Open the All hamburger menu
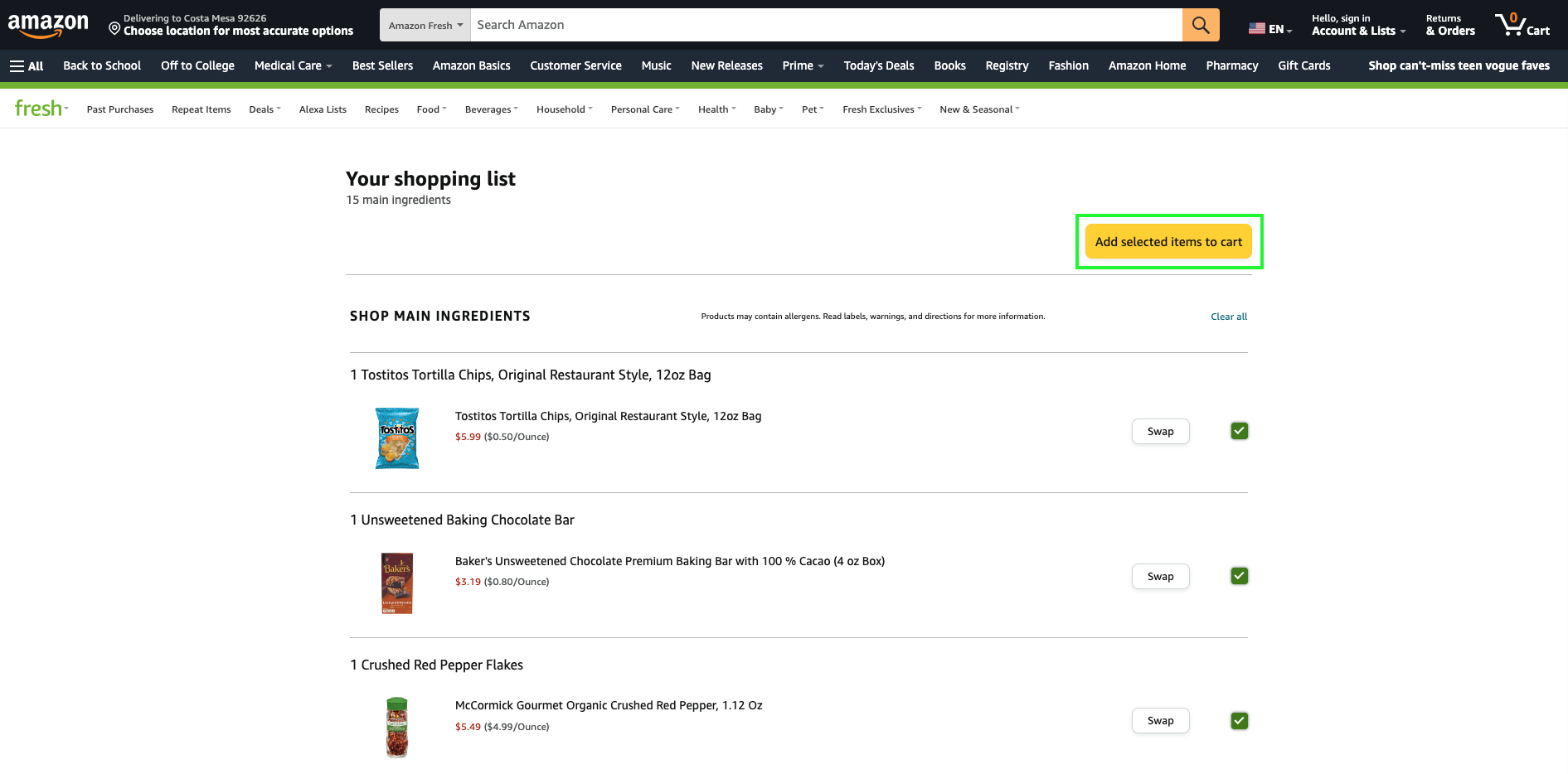Viewport: 1568px width, 774px height. coord(27,66)
